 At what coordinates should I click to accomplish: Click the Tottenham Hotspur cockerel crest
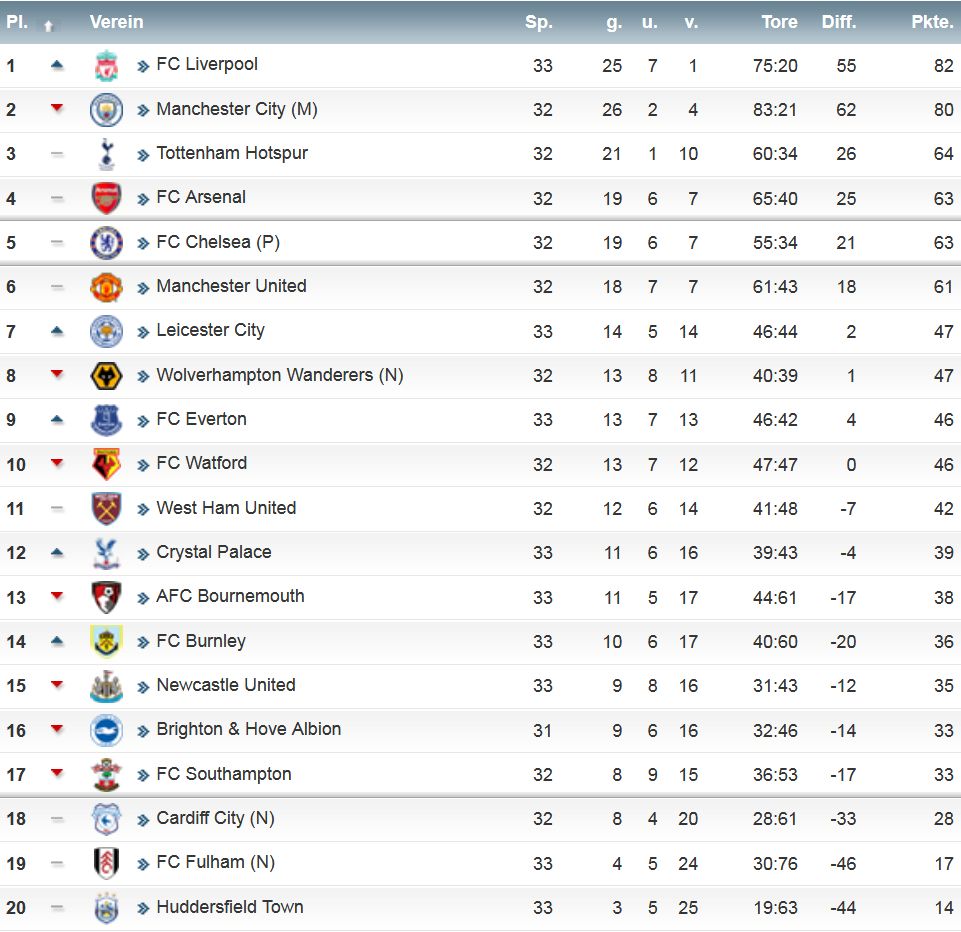point(106,154)
